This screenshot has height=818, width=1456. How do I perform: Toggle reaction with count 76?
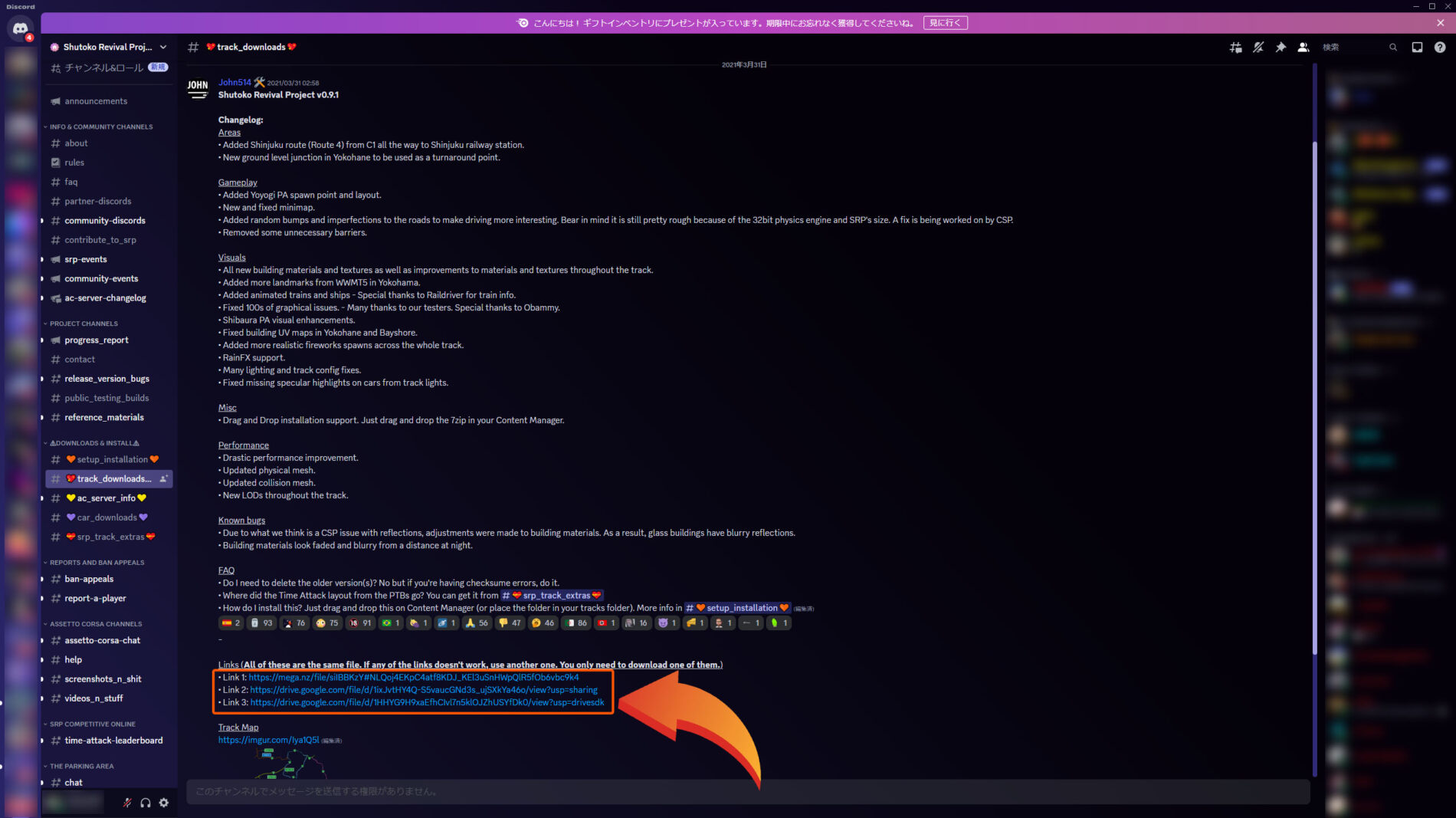294,623
